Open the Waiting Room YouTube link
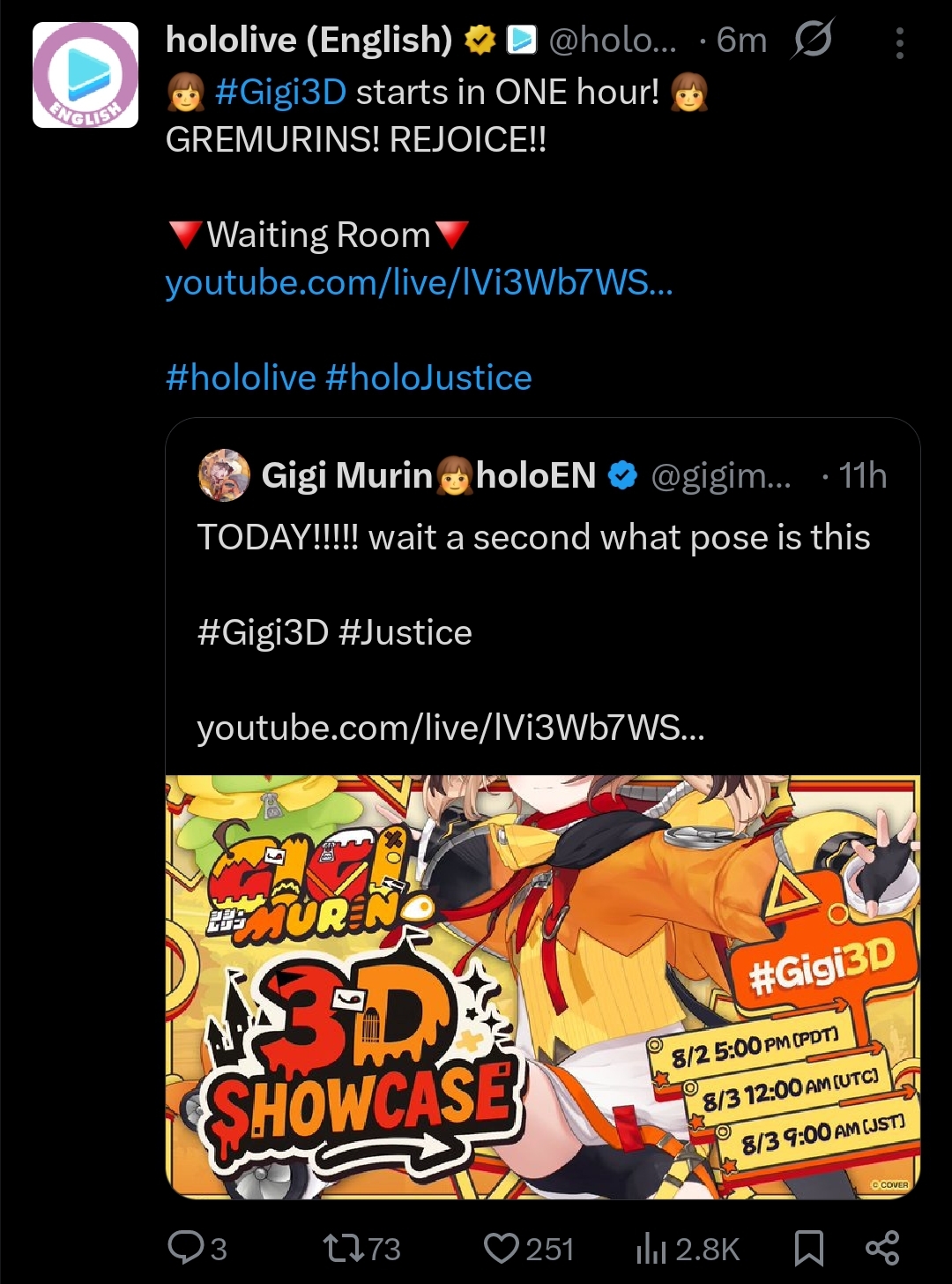This screenshot has height=1284, width=952. [419, 283]
